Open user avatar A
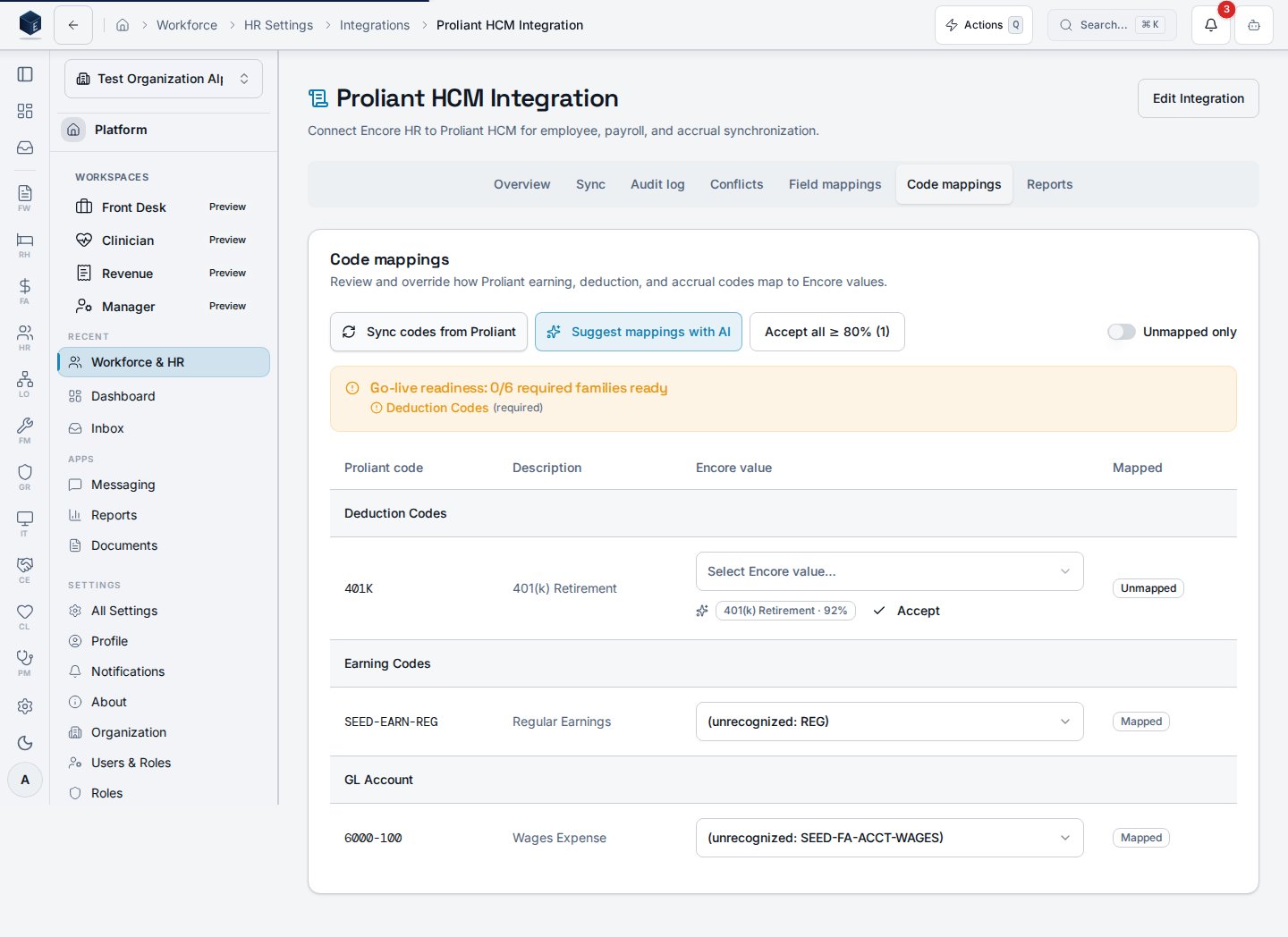 pyautogui.click(x=25, y=780)
